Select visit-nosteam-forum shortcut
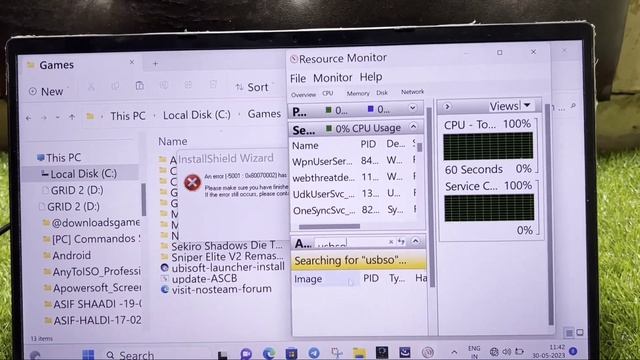This screenshot has width=640, height=360. pyautogui.click(x=216, y=289)
